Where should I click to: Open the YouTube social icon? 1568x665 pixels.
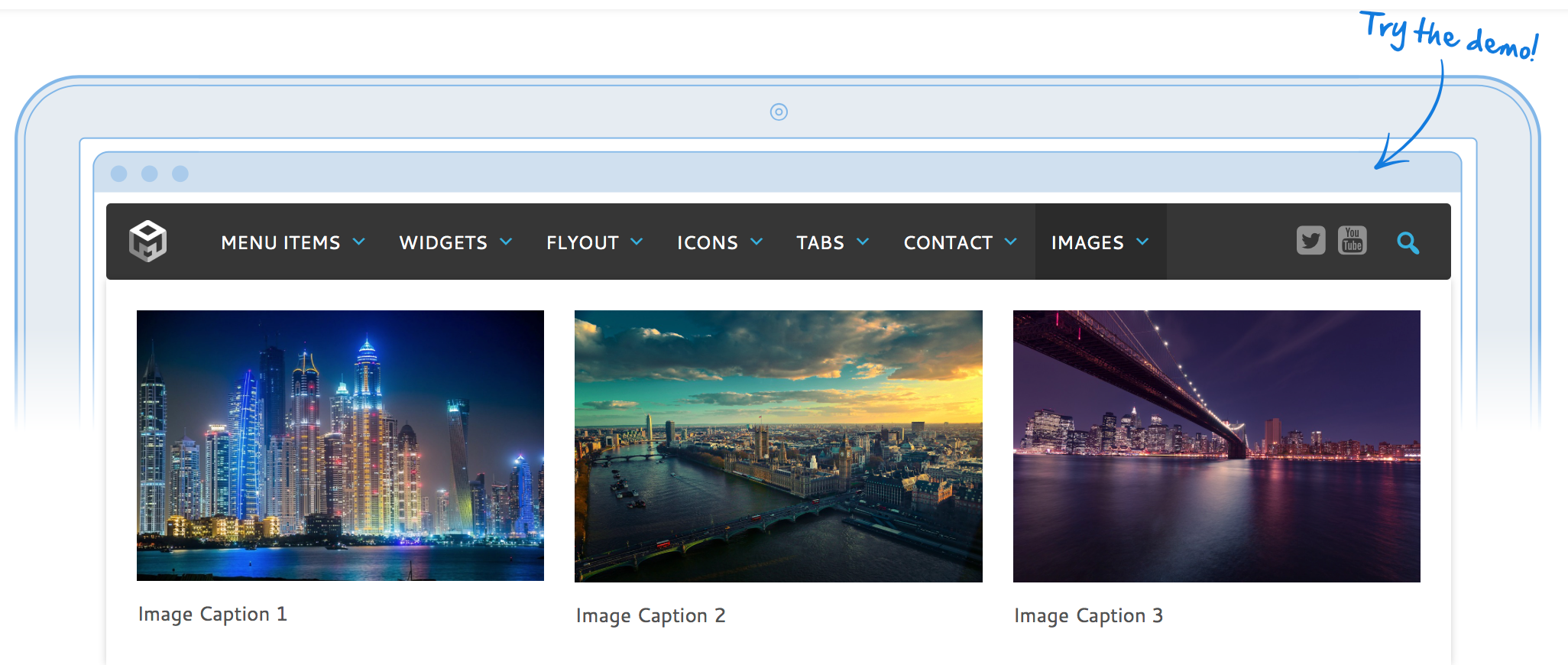pos(1352,241)
